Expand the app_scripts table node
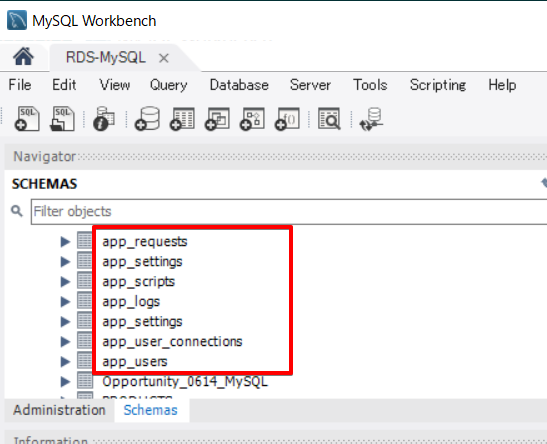The height and width of the screenshot is (444, 547). coord(65,281)
